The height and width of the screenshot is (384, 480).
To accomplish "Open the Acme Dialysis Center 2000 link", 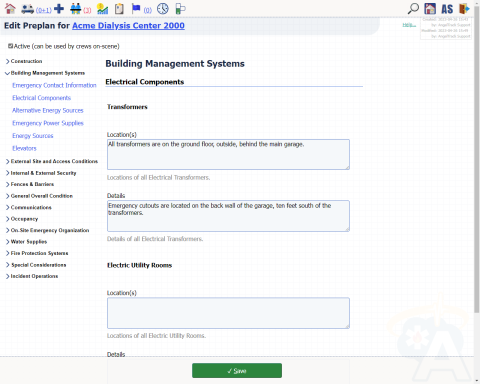I will coord(128,26).
